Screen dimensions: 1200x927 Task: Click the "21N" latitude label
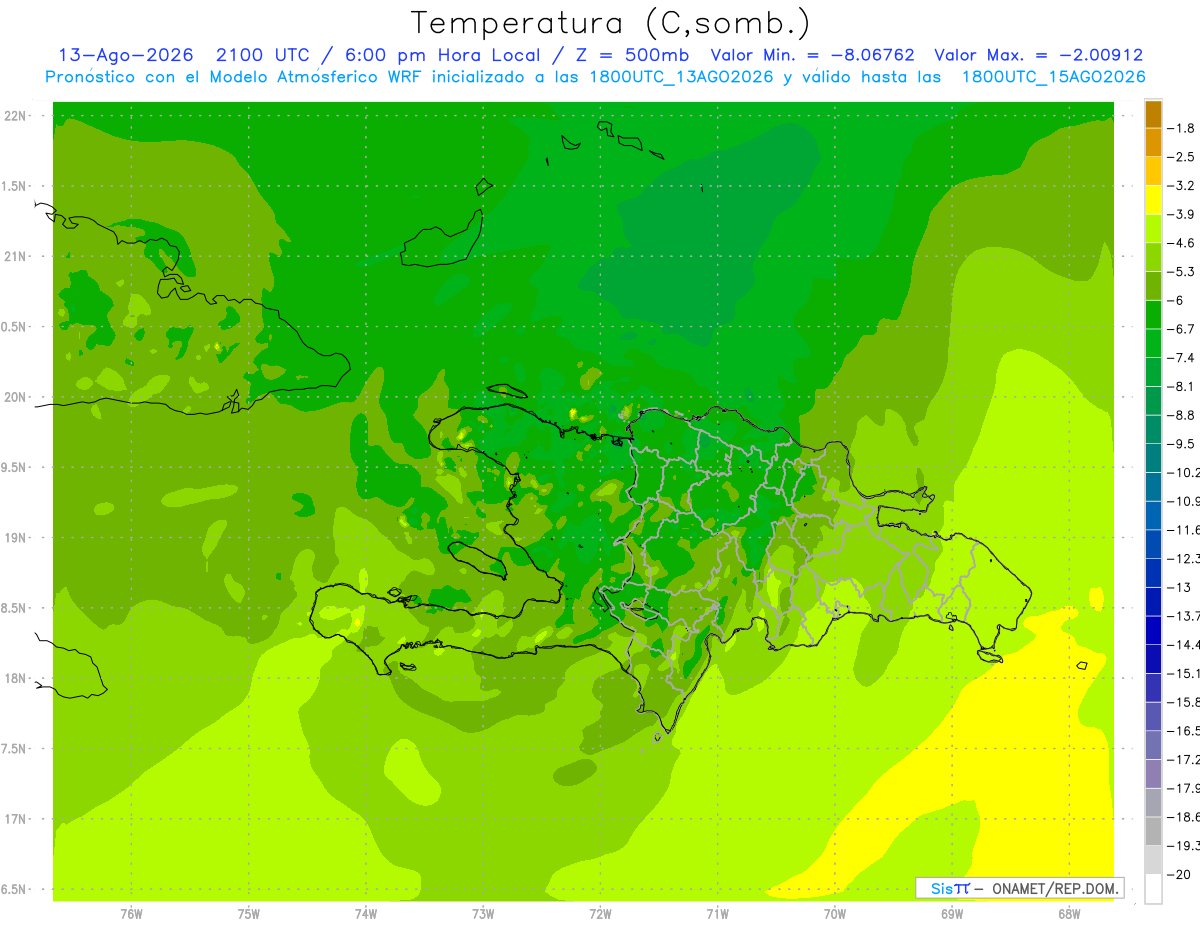[14, 257]
